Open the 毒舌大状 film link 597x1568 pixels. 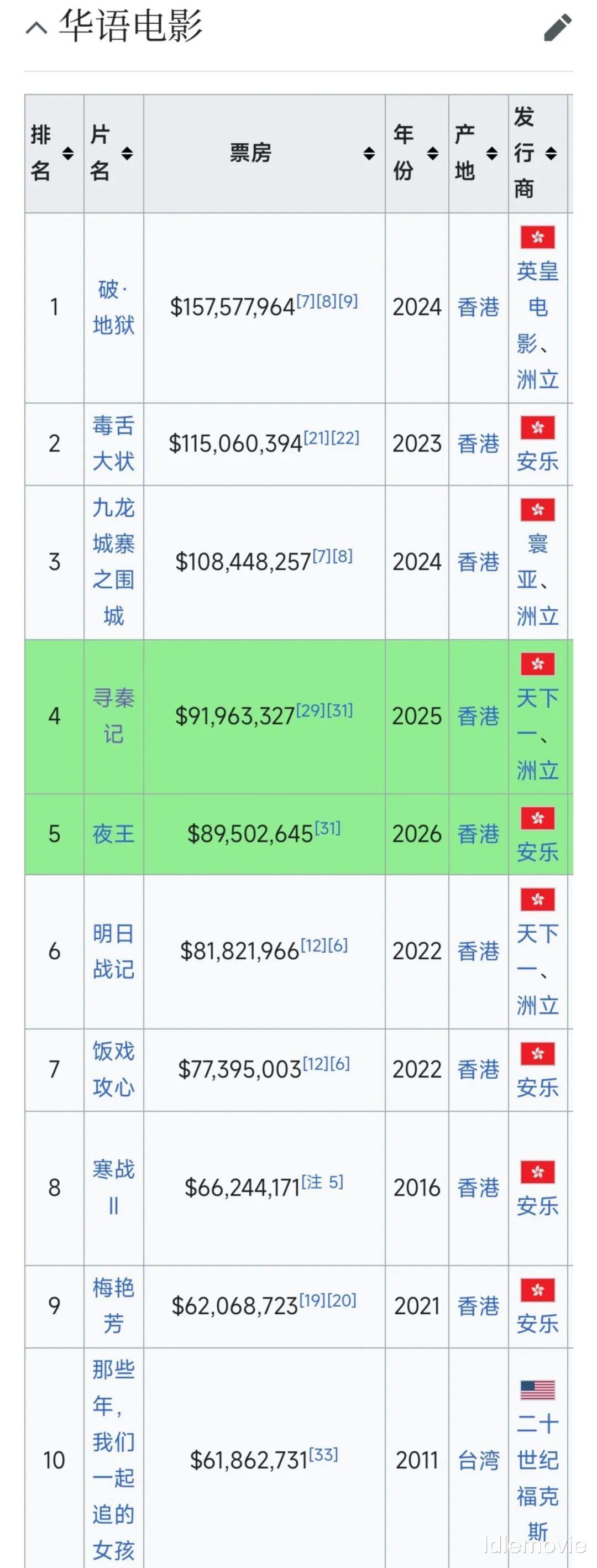point(113,443)
